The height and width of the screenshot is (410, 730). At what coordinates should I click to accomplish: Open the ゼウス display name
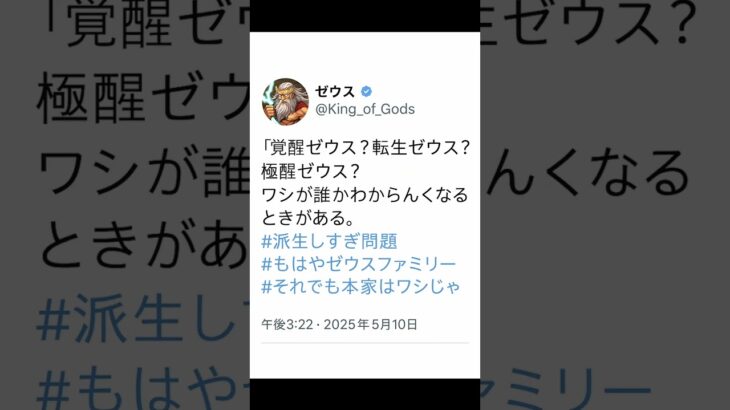(x=335, y=92)
